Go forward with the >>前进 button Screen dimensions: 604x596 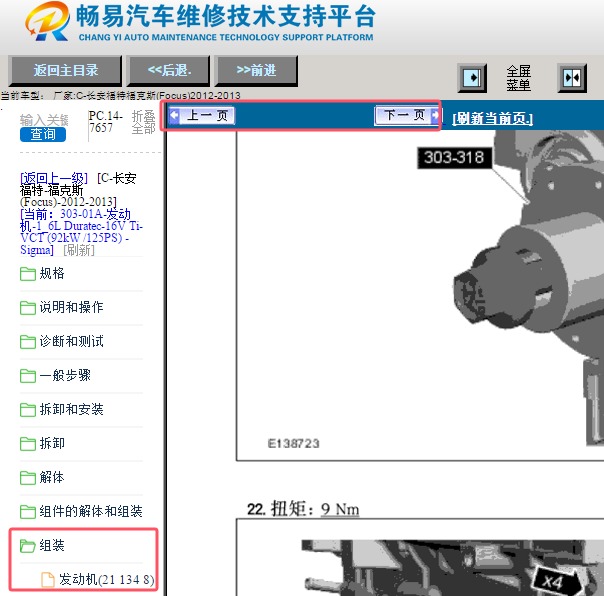[256, 71]
